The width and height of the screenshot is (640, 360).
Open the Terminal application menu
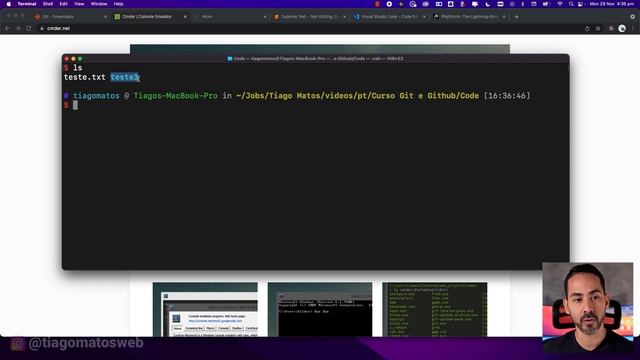27,4
